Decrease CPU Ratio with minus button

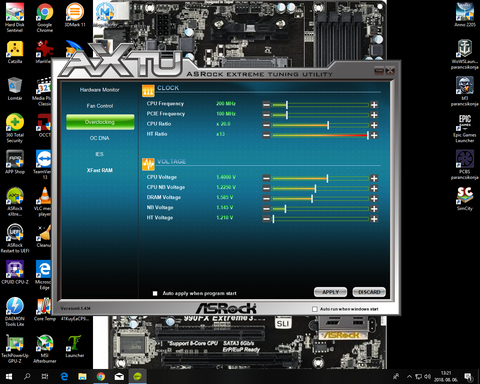pos(266,125)
